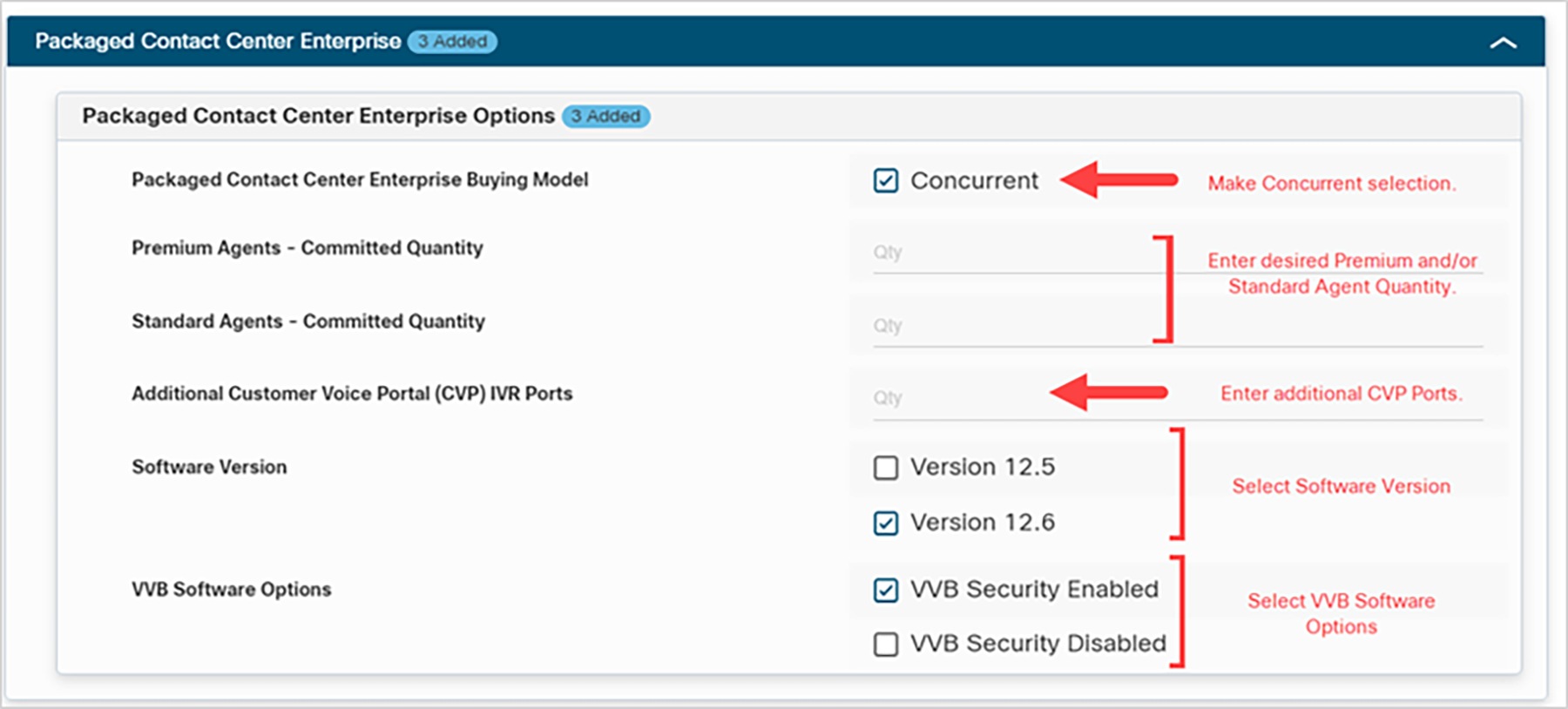Collapse the Packaged Contact Center Enterprise section
The height and width of the screenshot is (709, 1568).
(1503, 42)
